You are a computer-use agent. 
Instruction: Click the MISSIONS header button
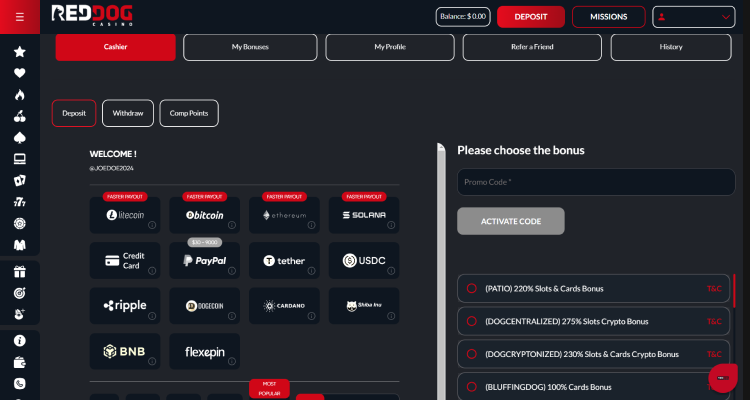[x=608, y=17]
